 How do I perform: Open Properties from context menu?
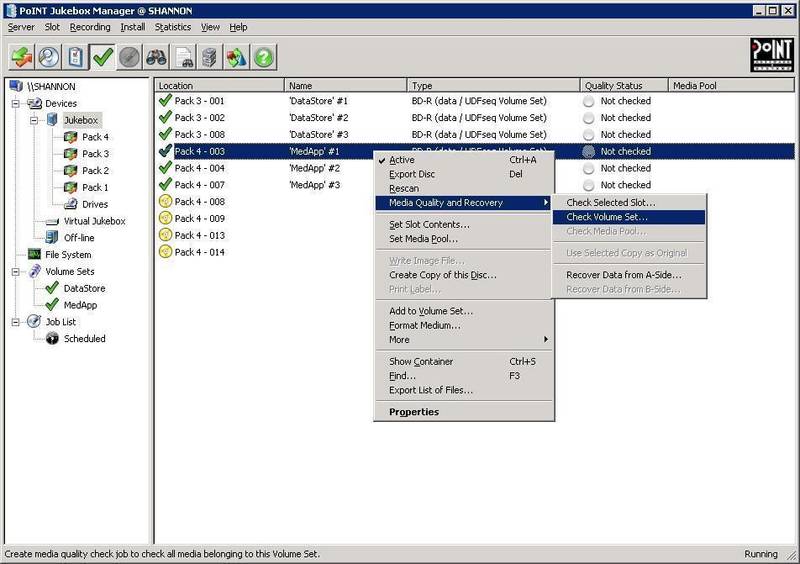pos(463,412)
